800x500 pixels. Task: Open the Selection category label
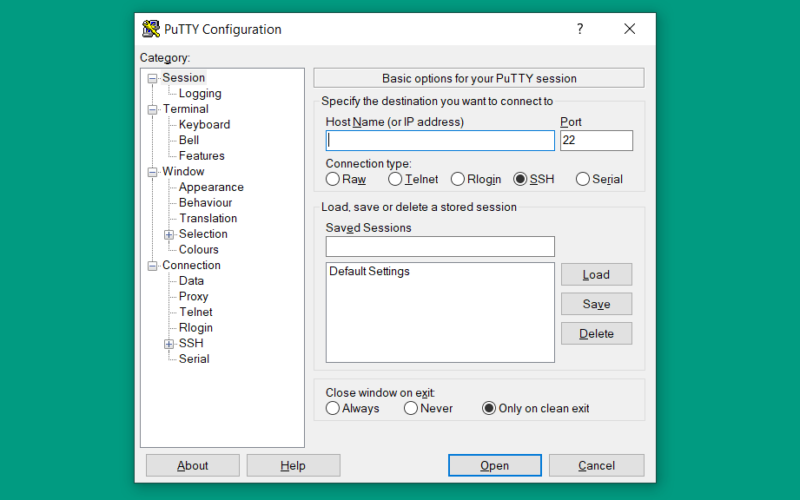click(x=203, y=234)
